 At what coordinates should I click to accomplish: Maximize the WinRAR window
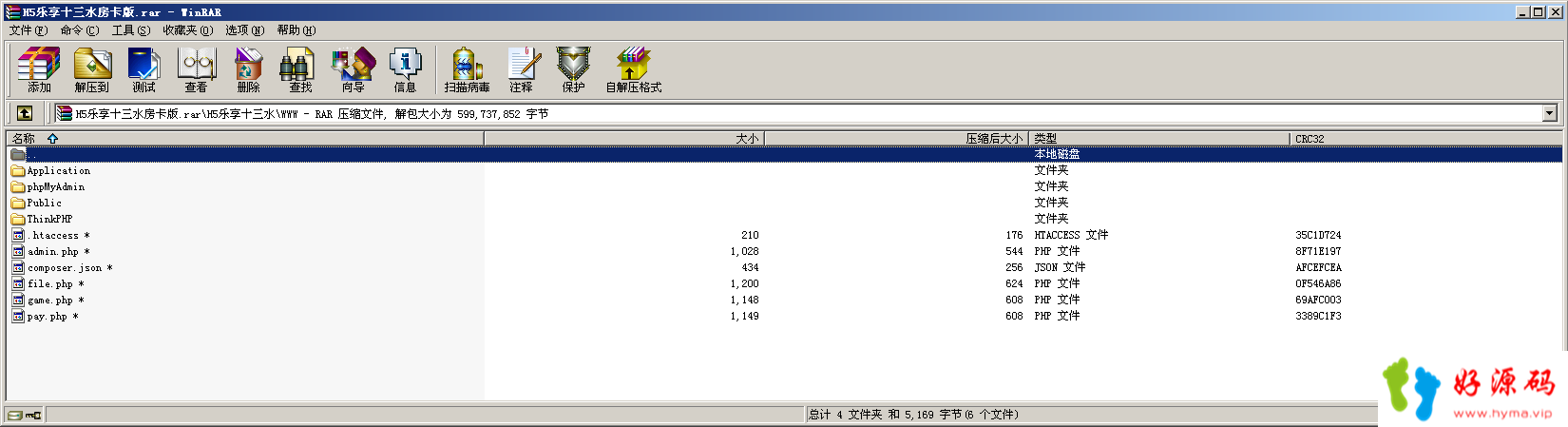1538,12
